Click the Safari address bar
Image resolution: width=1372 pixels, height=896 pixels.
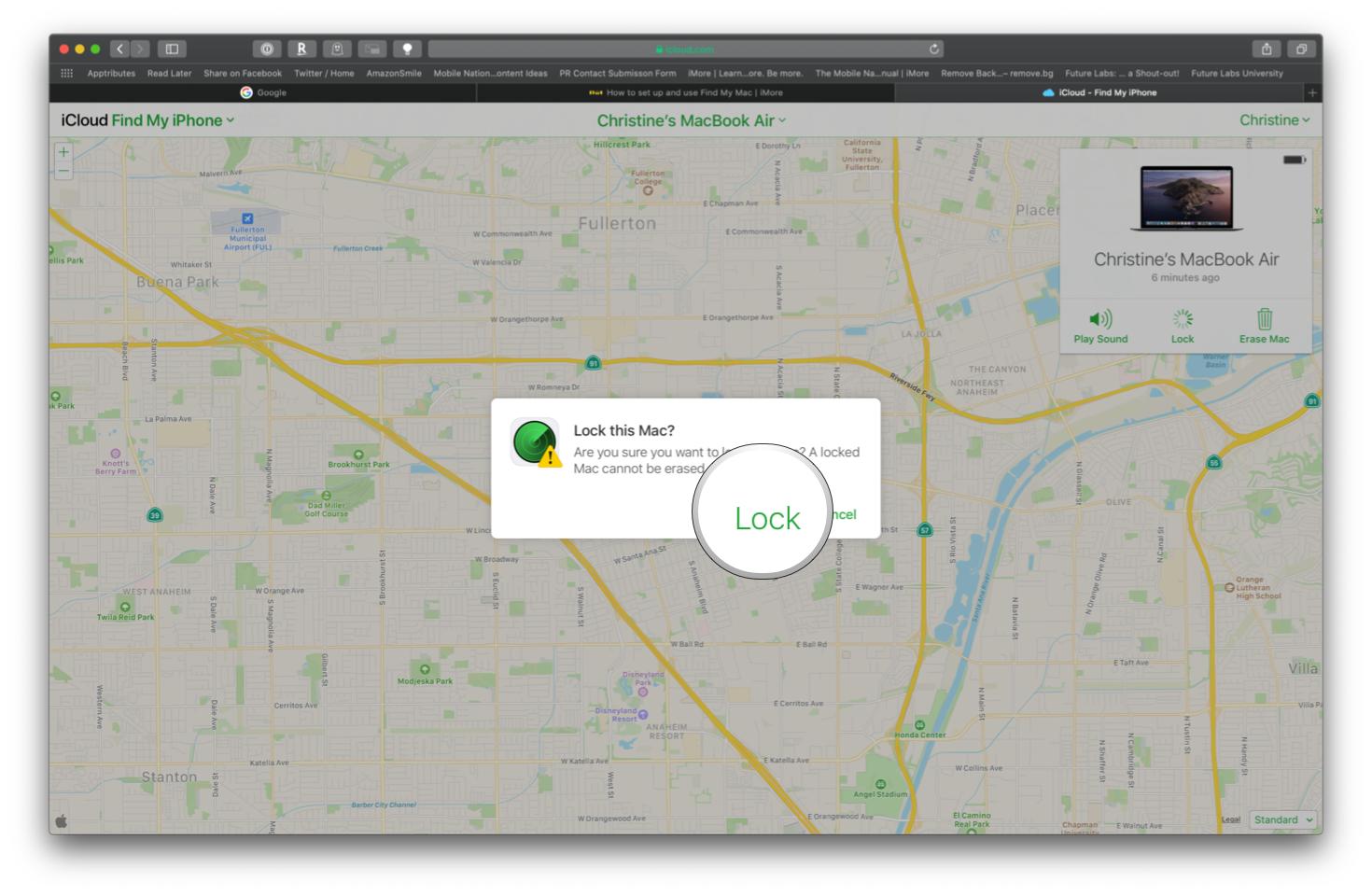686,49
